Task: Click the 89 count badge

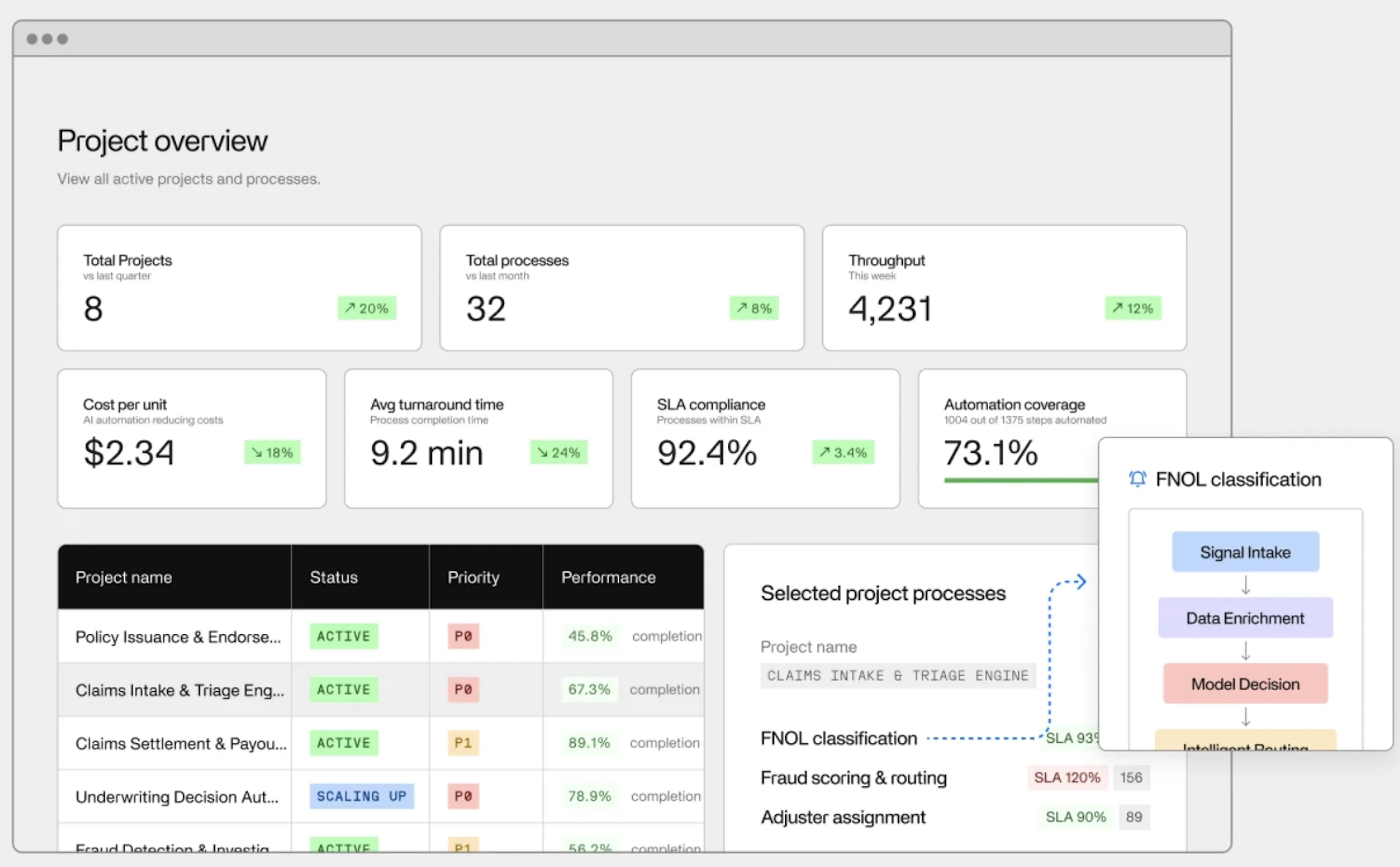Action: coord(1134,817)
